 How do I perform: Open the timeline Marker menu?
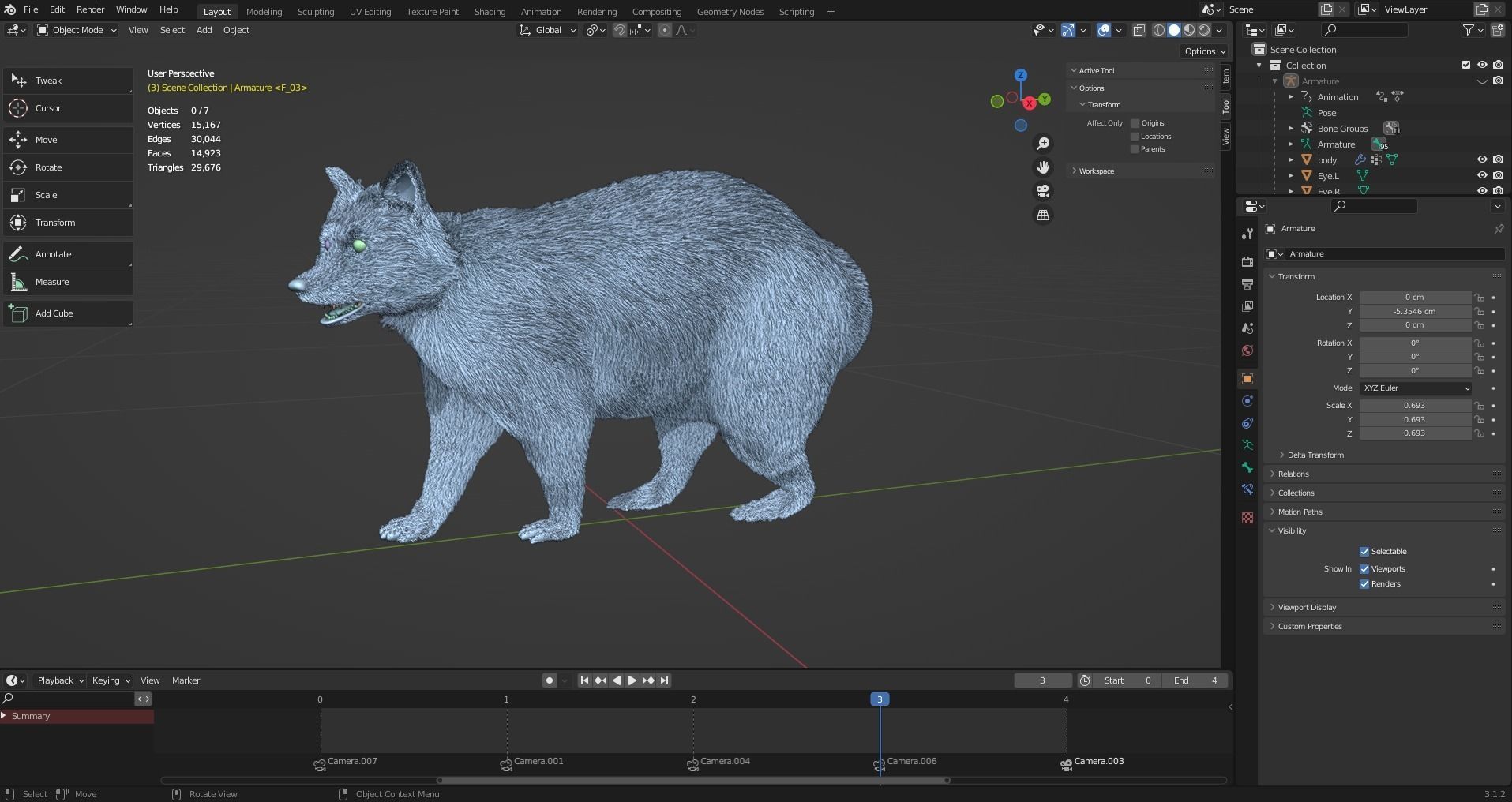point(186,680)
